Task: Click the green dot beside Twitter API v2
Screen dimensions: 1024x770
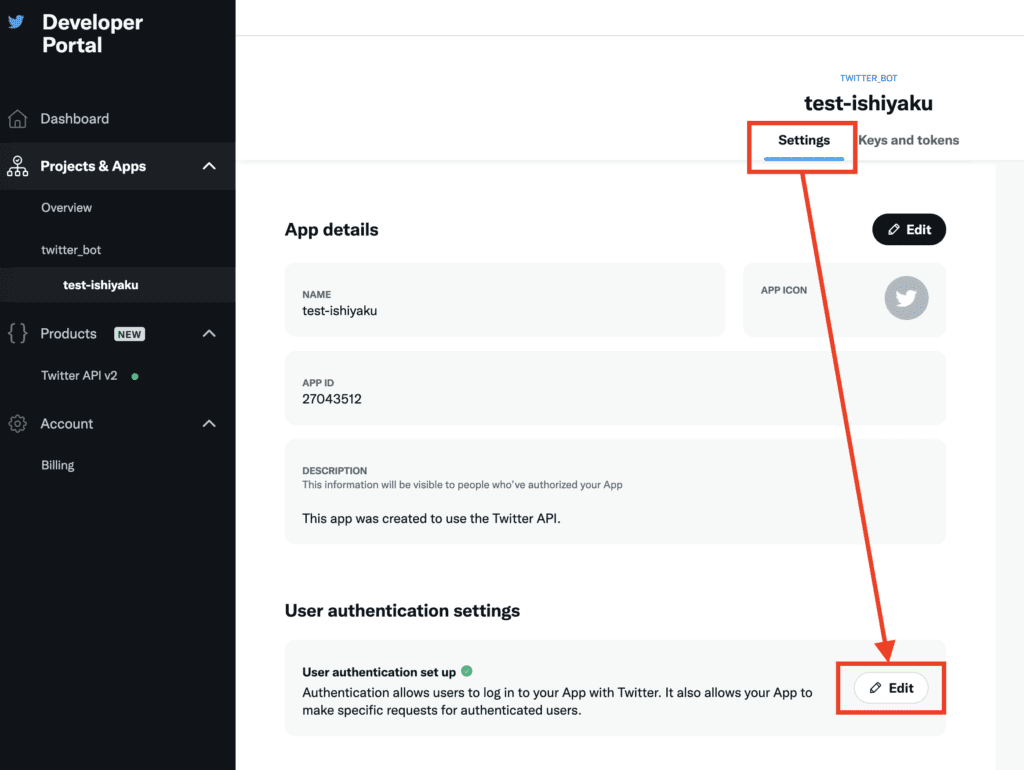Action: click(135, 377)
